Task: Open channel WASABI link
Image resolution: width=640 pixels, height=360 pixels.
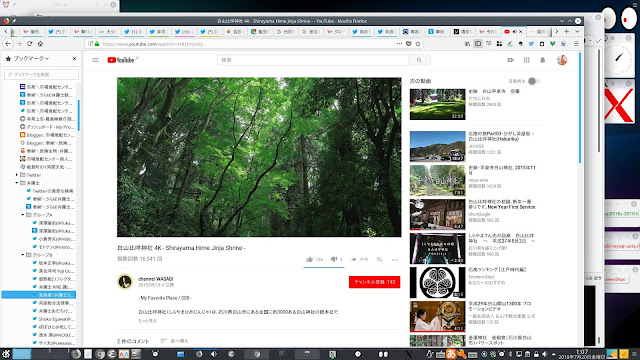Action: point(156,279)
